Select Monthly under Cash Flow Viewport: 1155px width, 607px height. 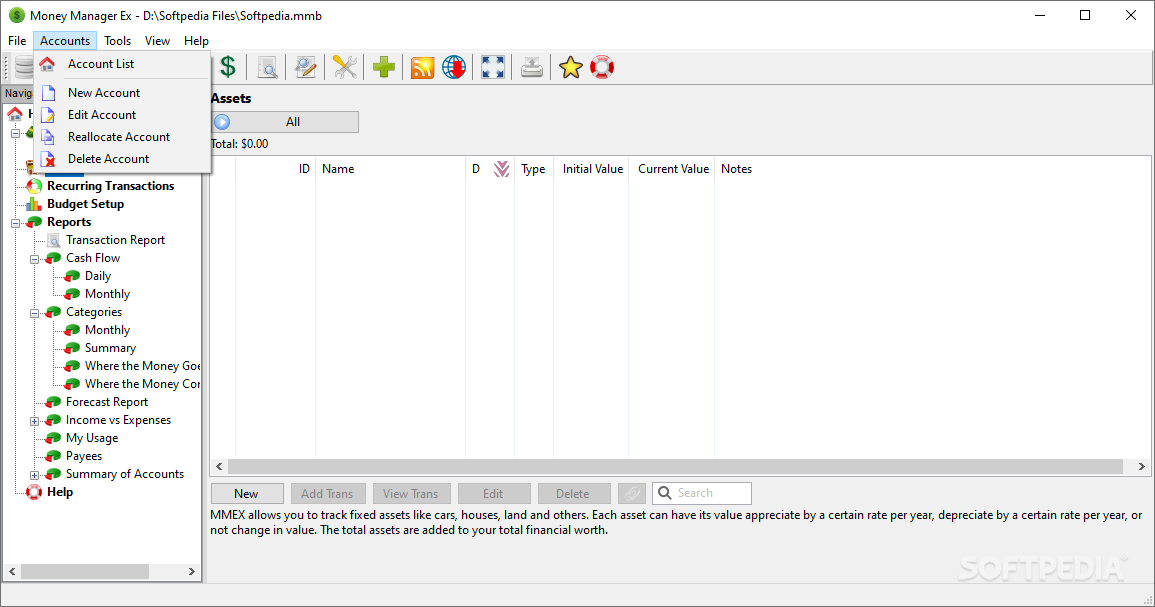[x=108, y=294]
